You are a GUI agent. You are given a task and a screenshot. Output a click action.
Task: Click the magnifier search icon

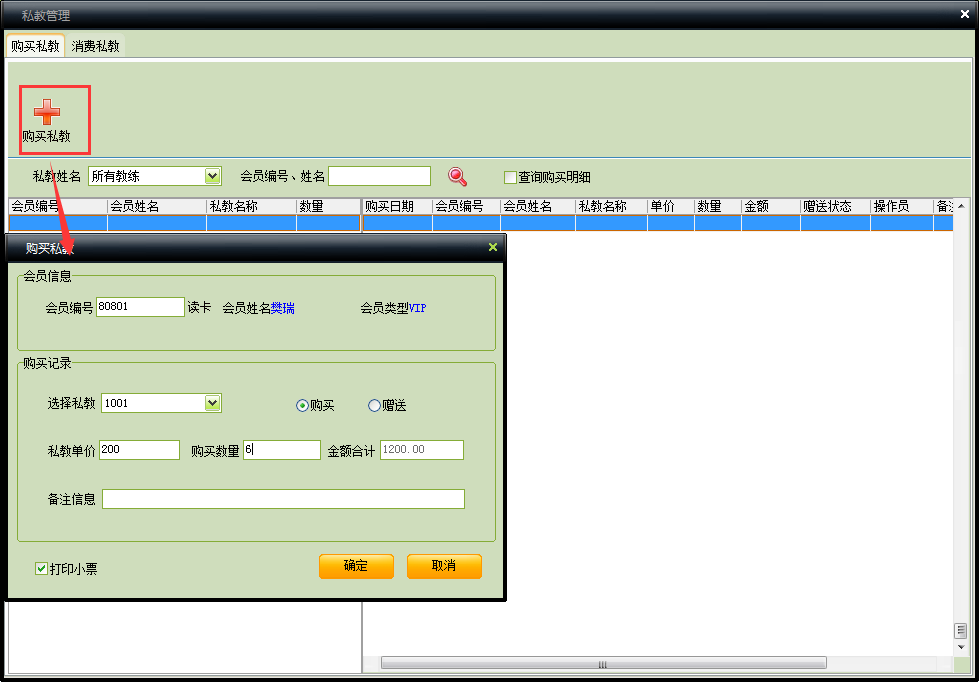click(457, 177)
